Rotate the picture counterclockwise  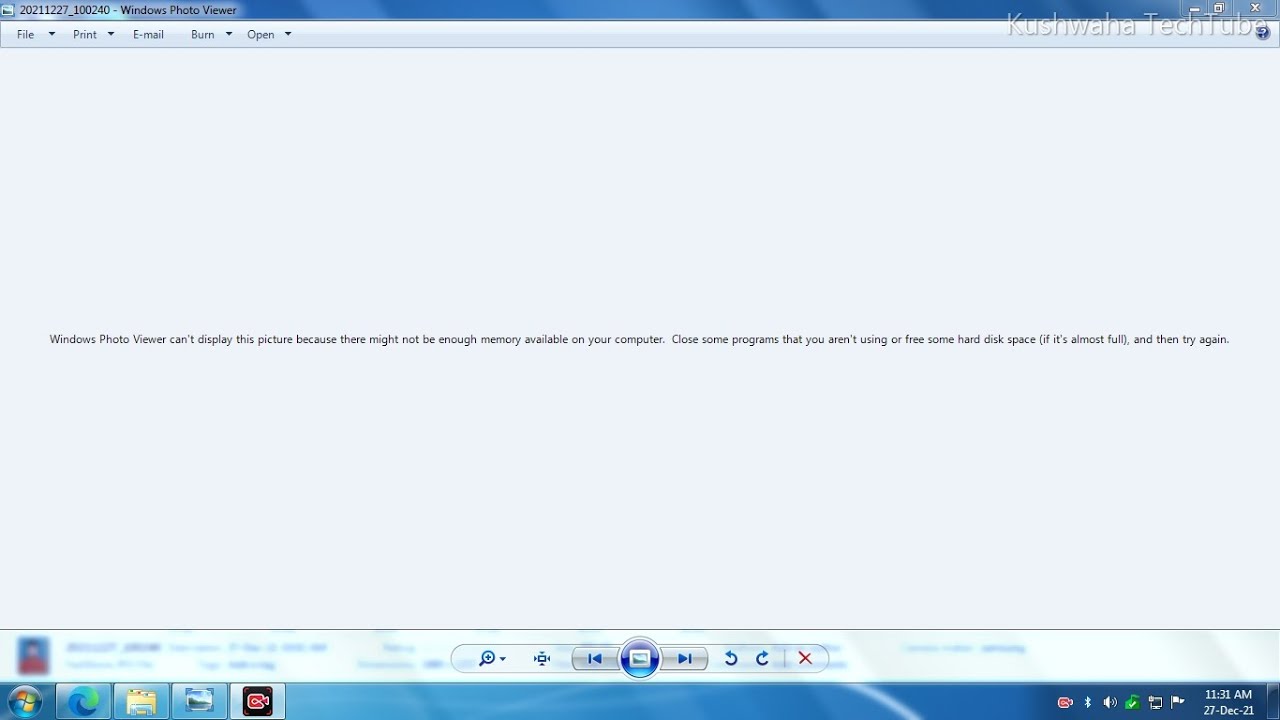[731, 658]
